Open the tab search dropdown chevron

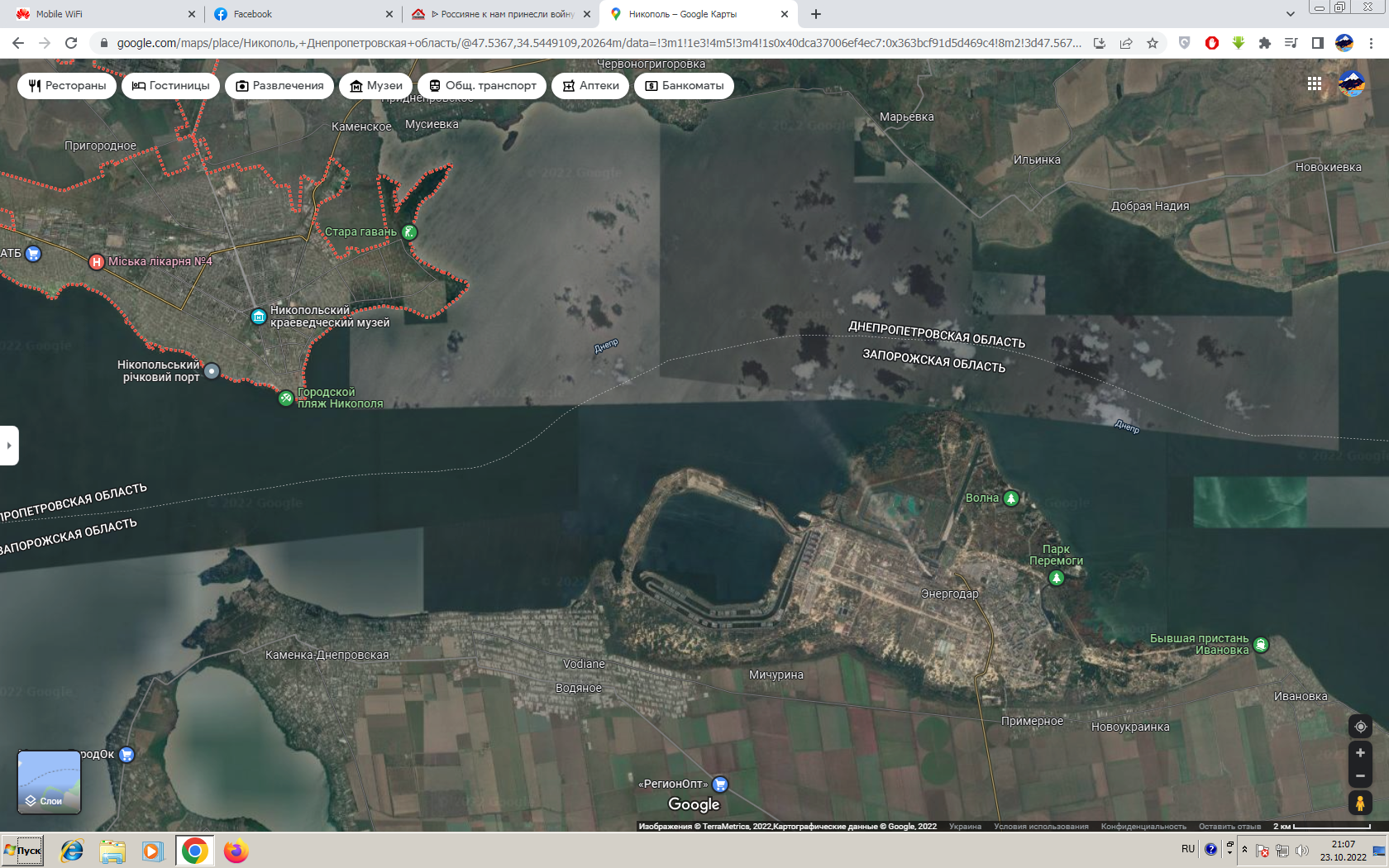pyautogui.click(x=1290, y=14)
